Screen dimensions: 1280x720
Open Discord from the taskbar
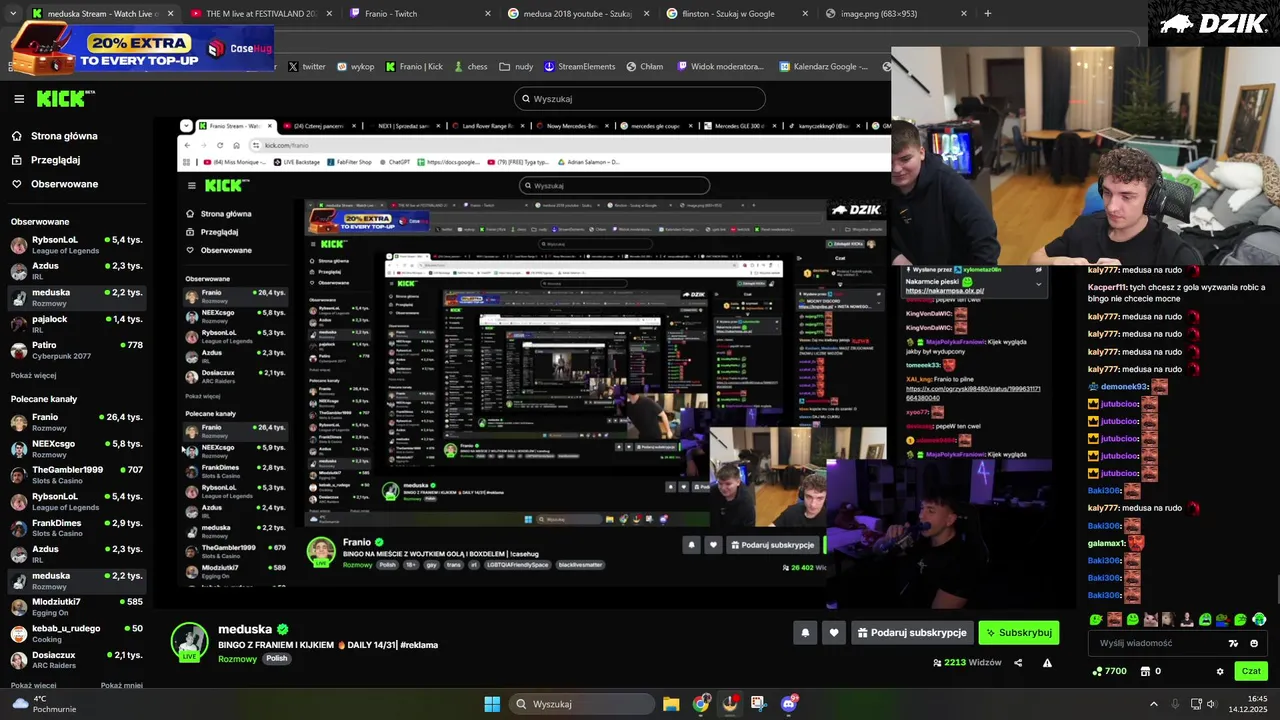click(789, 704)
